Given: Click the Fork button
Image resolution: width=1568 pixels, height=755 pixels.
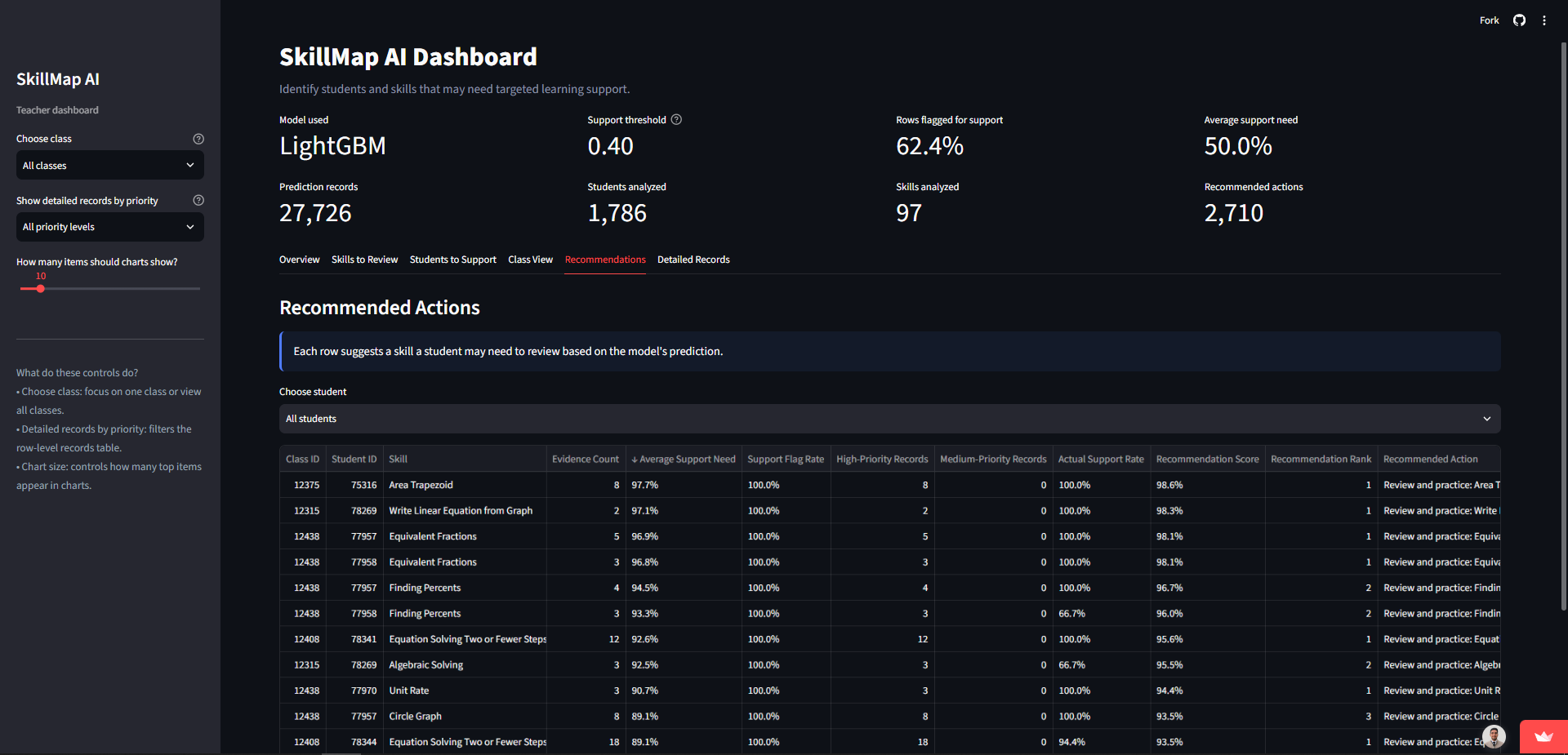Looking at the screenshot, I should click(1489, 20).
